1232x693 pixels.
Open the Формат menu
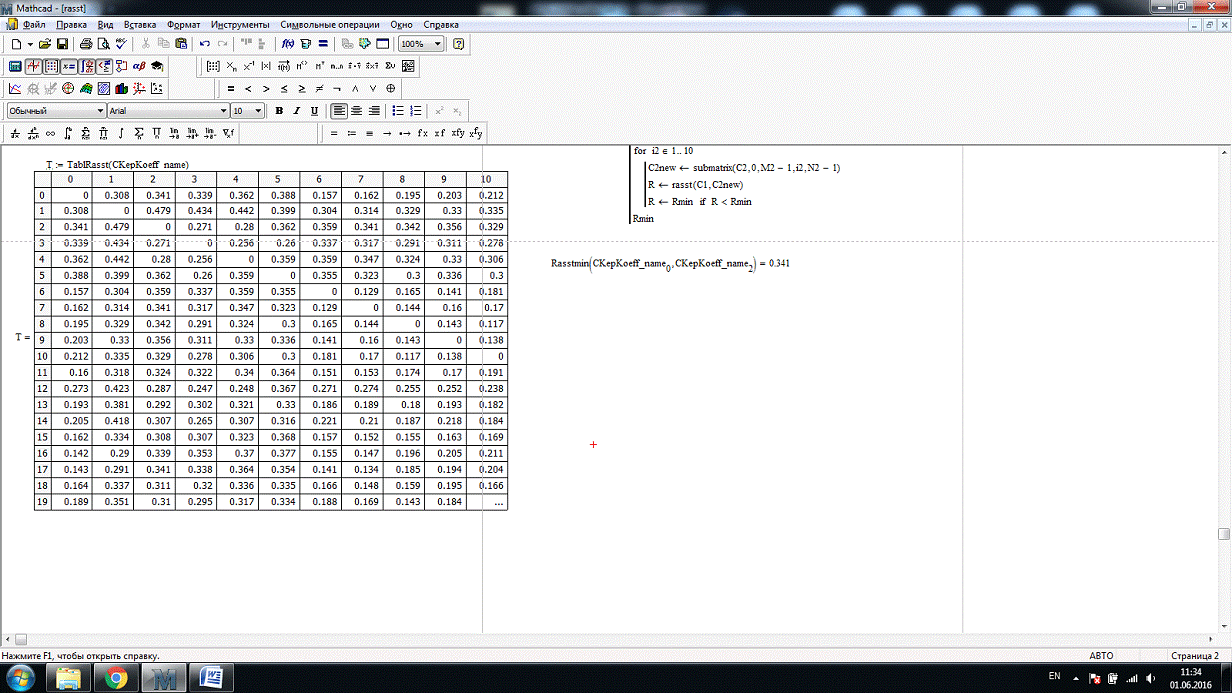183,23
